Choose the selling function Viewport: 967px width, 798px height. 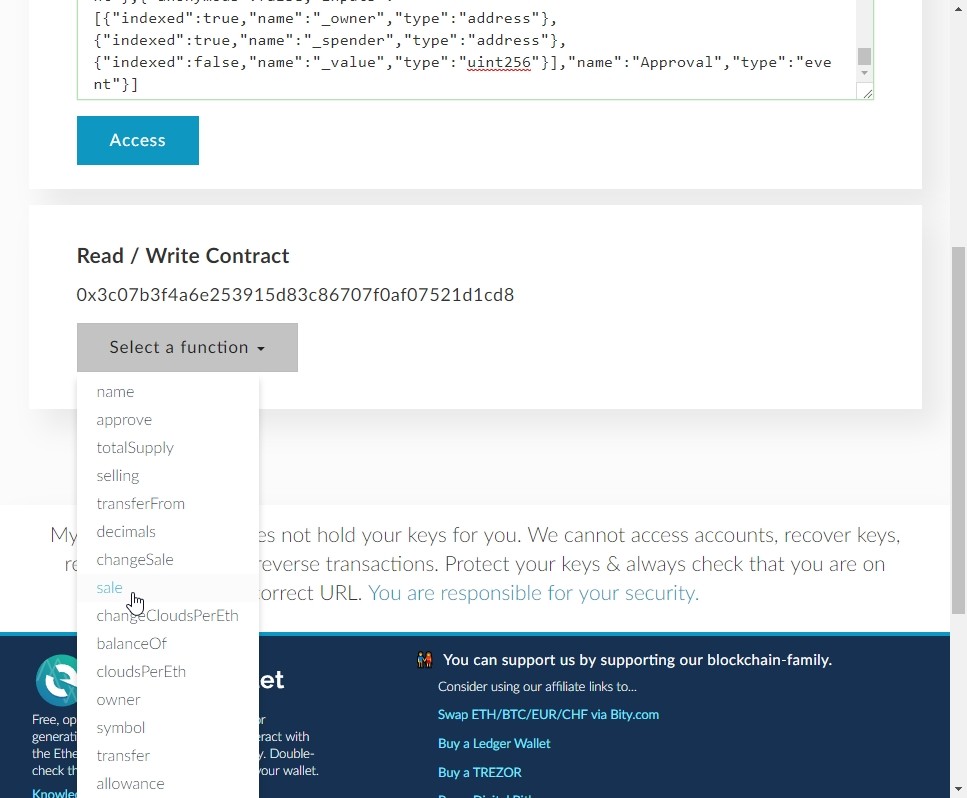pos(118,475)
